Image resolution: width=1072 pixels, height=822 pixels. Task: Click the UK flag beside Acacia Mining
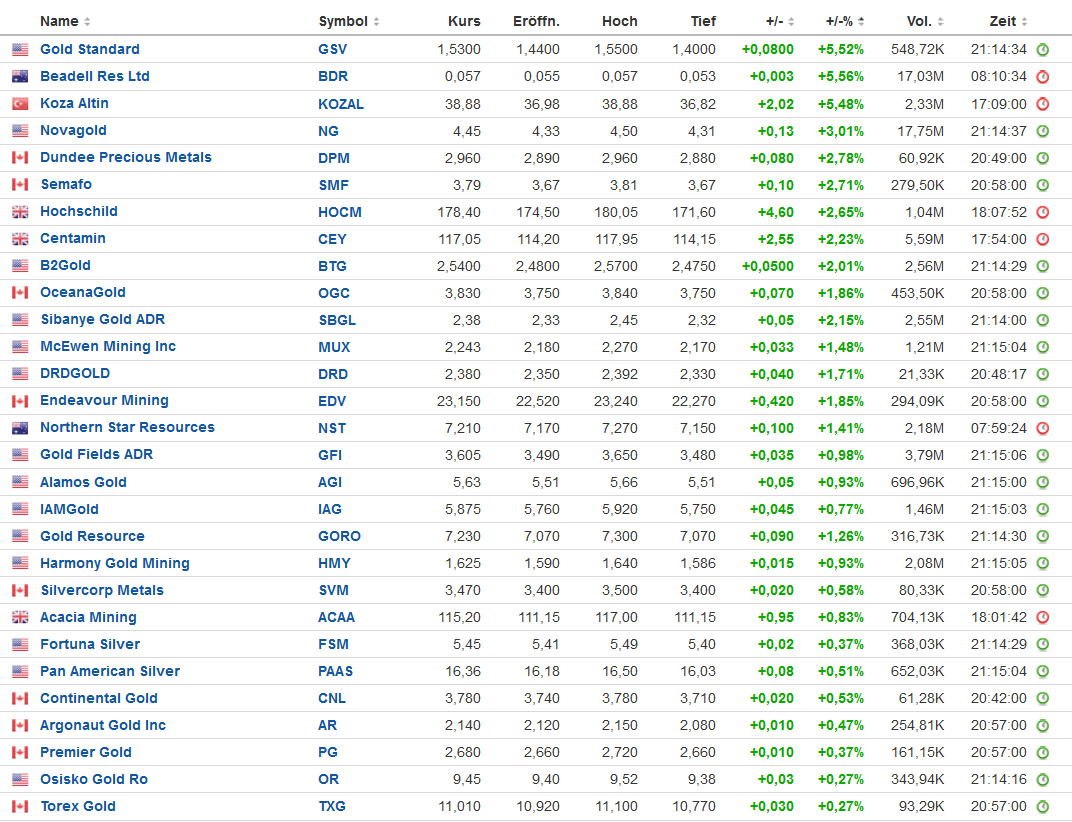pyautogui.click(x=21, y=617)
